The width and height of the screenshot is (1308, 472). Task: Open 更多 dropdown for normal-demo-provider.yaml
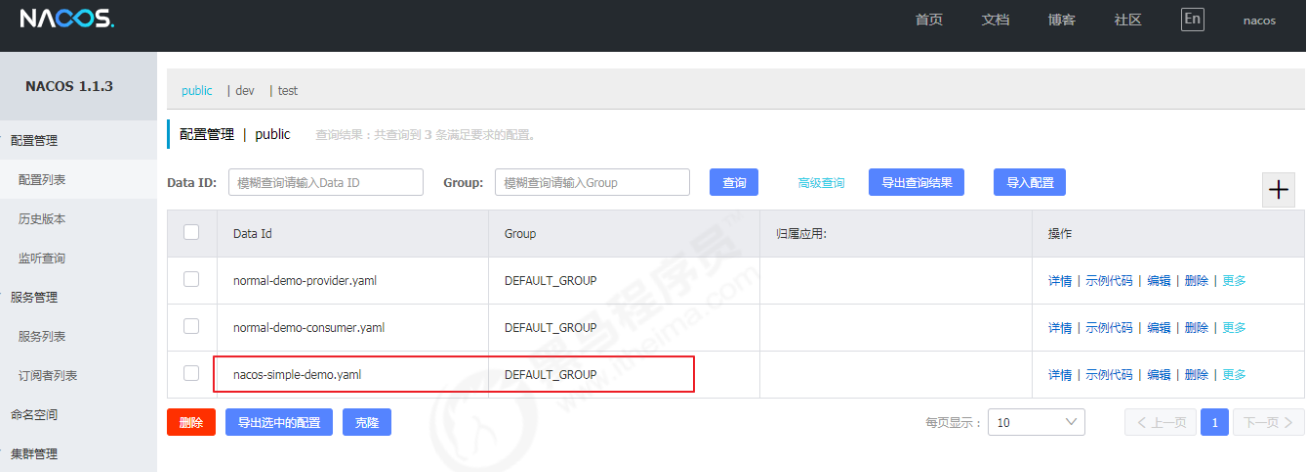[x=1234, y=281]
